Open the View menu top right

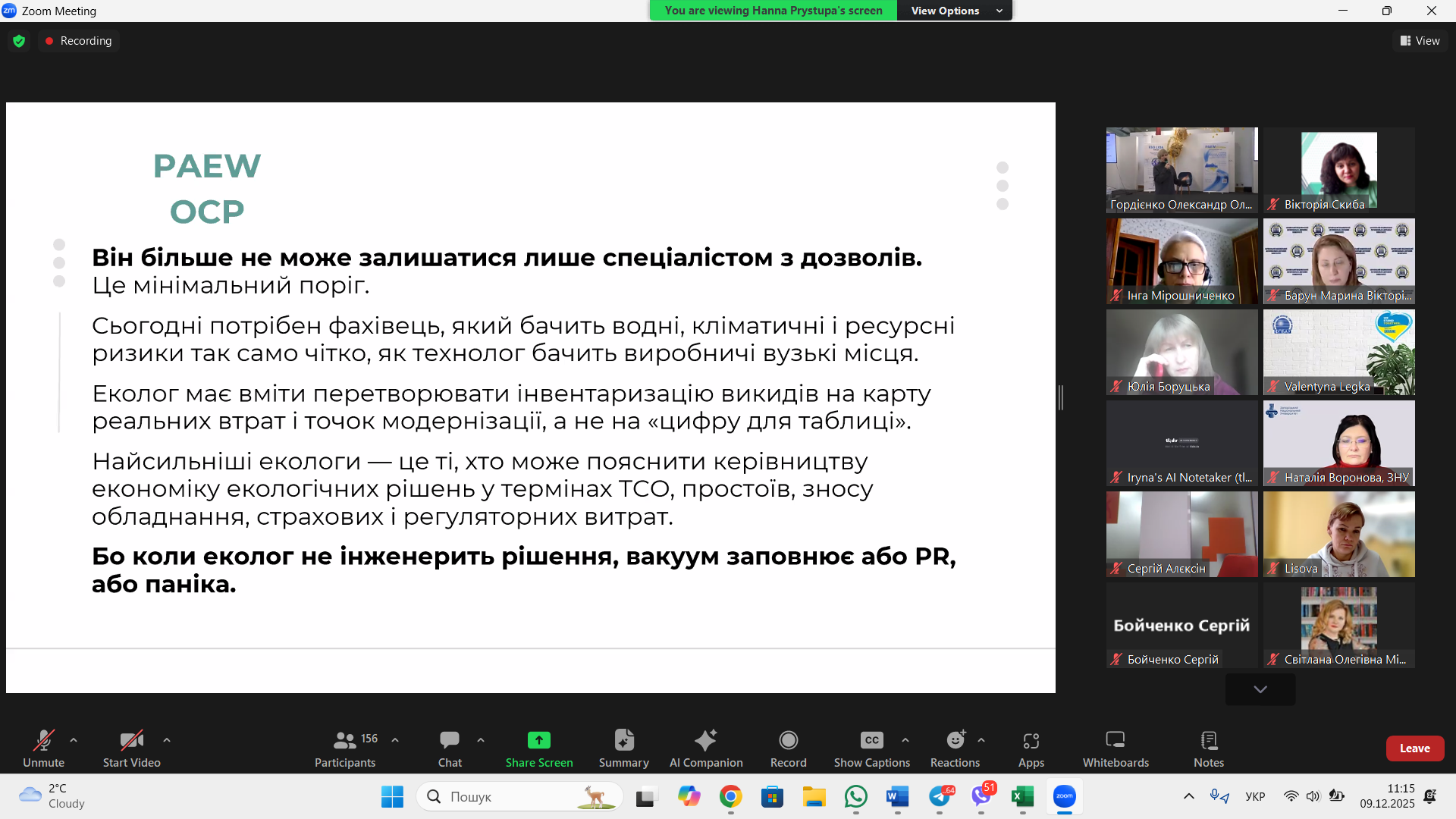pyautogui.click(x=1420, y=41)
